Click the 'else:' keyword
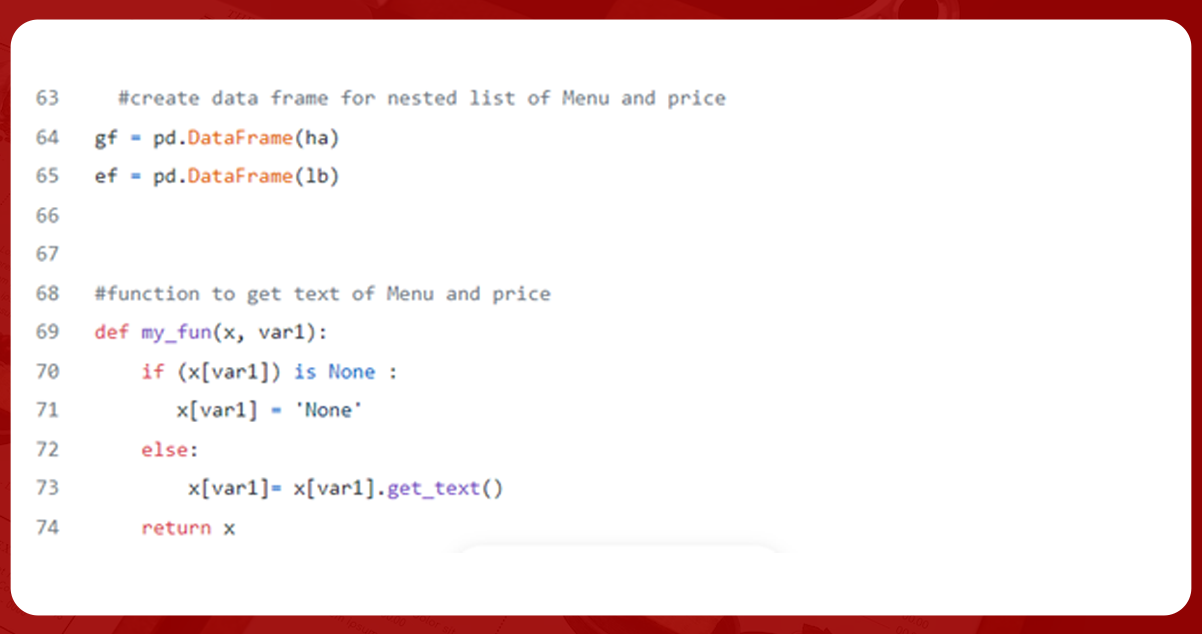Viewport: 1202px width, 634px height. (164, 449)
